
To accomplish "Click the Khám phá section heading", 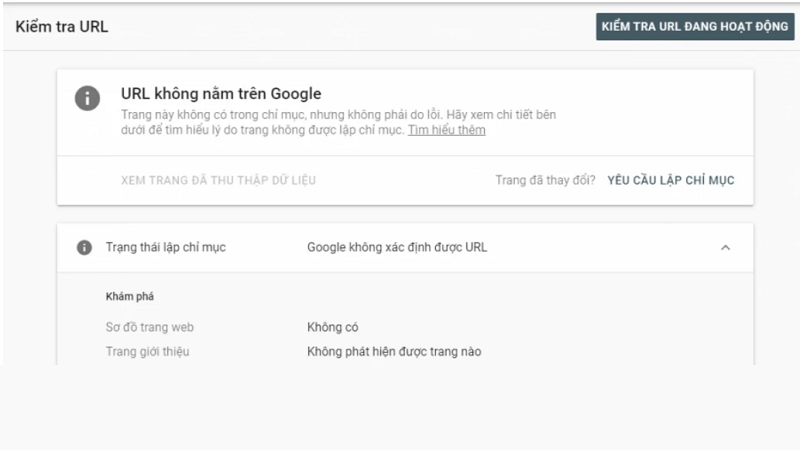I will coord(130,296).
